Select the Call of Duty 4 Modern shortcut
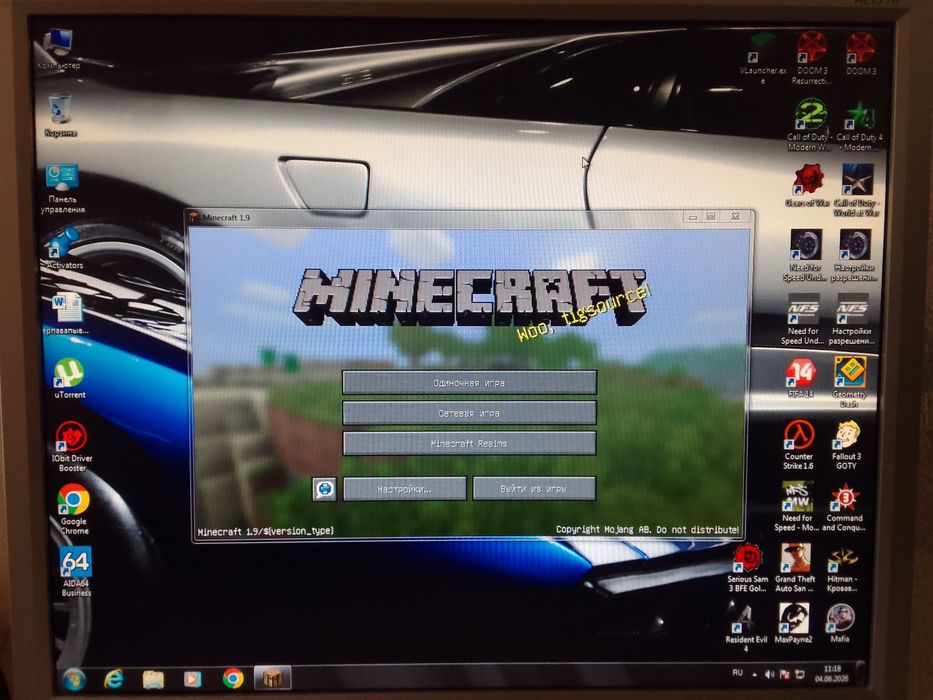The width and height of the screenshot is (933, 700). pyautogui.click(x=859, y=126)
